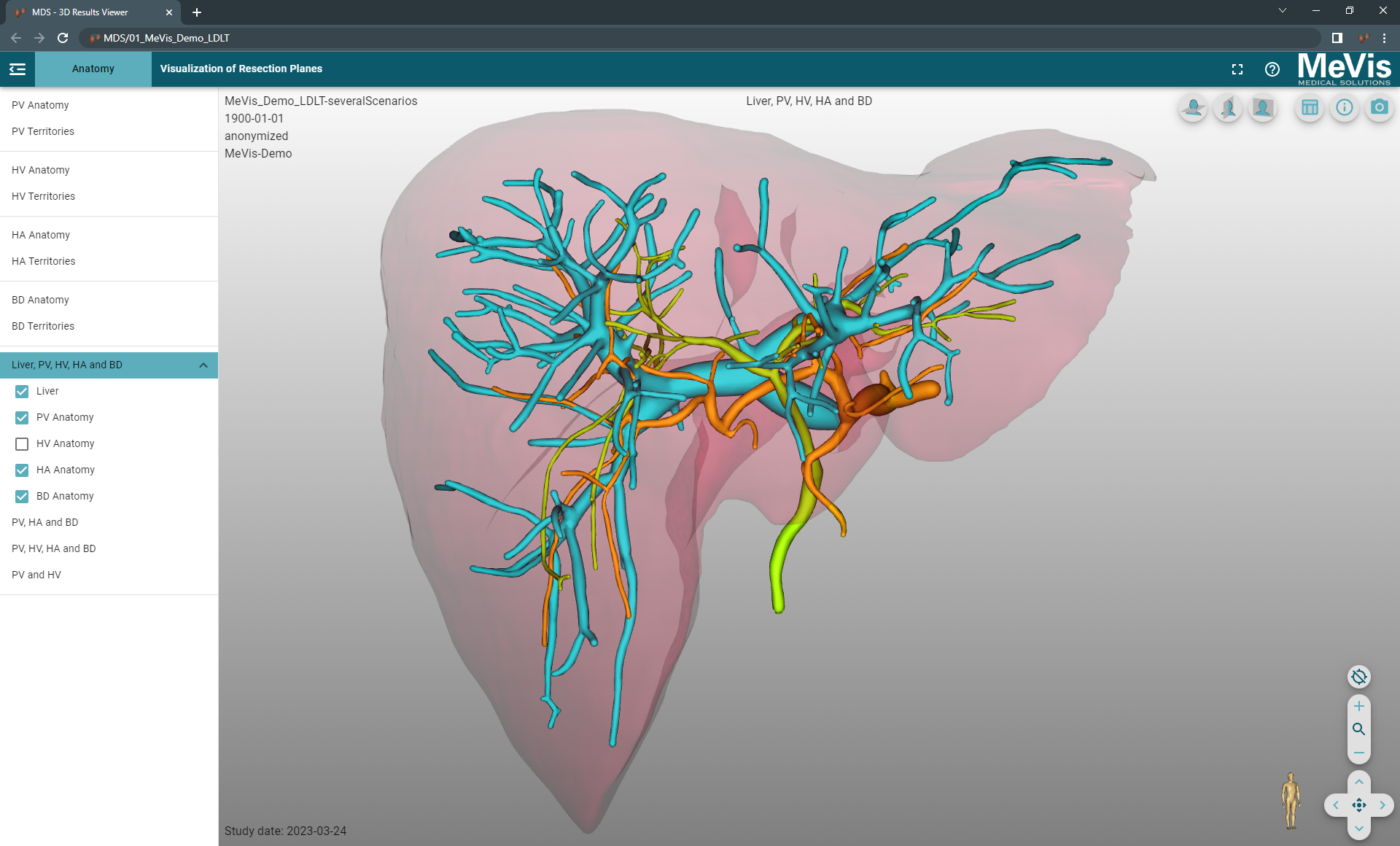
Task: Go back in browser history
Action: [16, 38]
